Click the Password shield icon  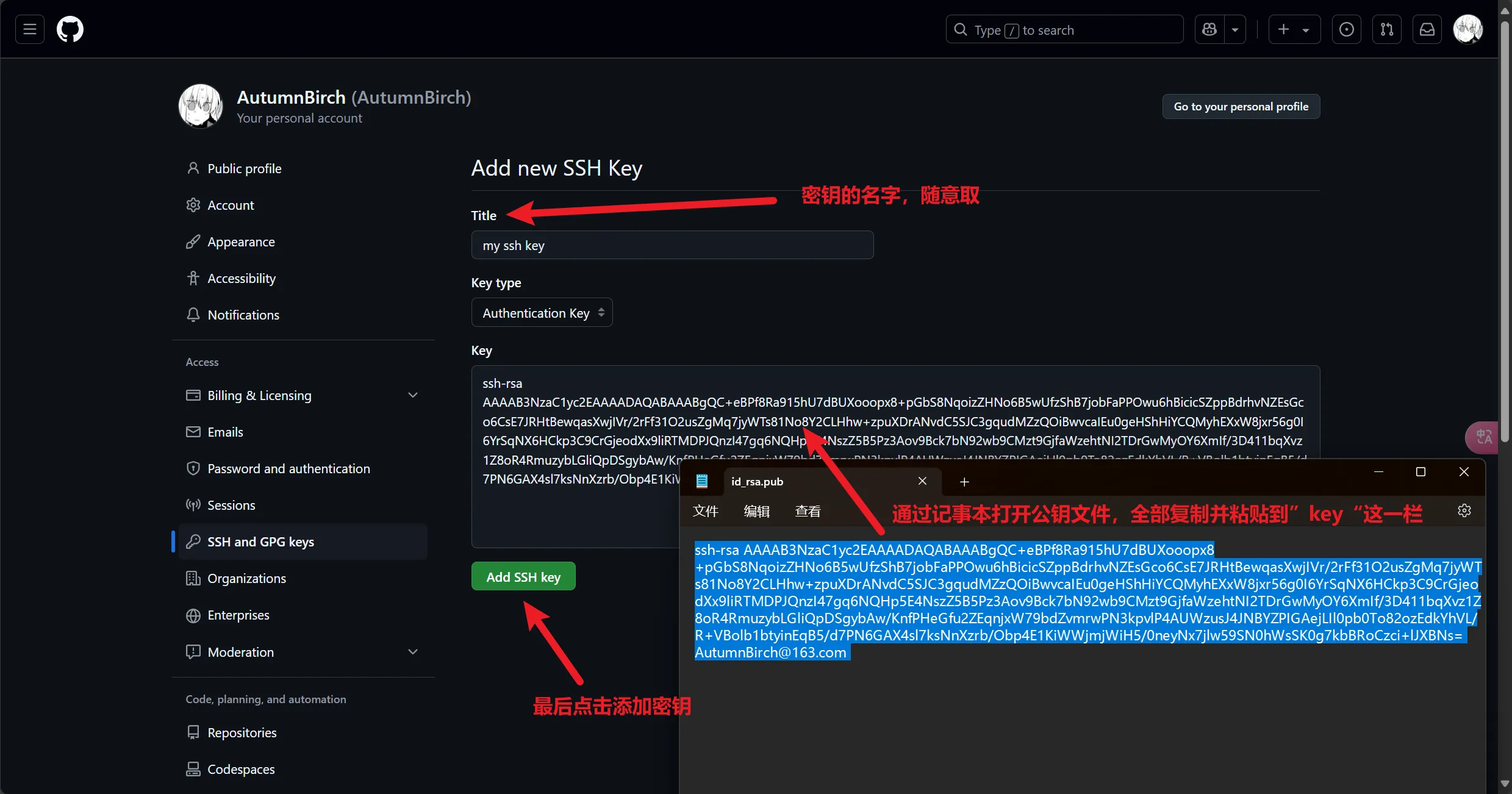(193, 468)
